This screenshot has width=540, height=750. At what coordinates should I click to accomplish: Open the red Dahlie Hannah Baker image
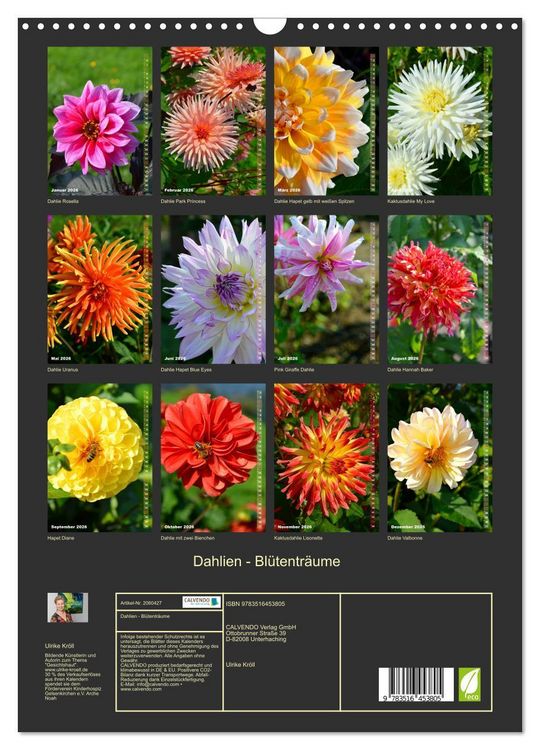coord(440,289)
